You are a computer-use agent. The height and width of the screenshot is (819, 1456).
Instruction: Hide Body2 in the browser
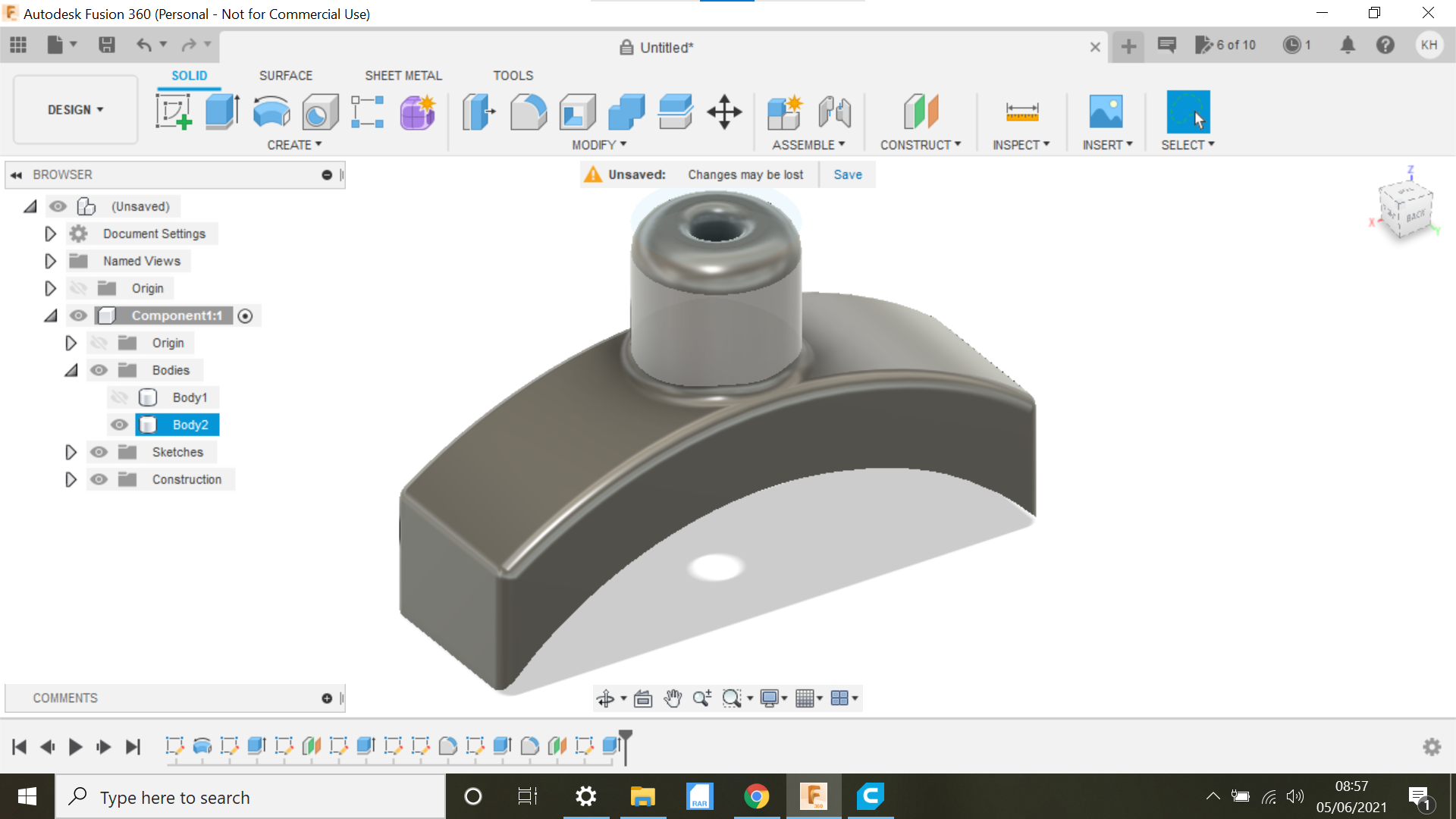click(x=119, y=425)
